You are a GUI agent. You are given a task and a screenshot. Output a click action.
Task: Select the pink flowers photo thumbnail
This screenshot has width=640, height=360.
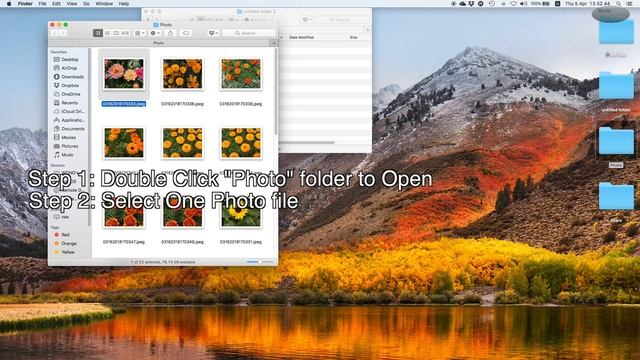tap(124, 74)
